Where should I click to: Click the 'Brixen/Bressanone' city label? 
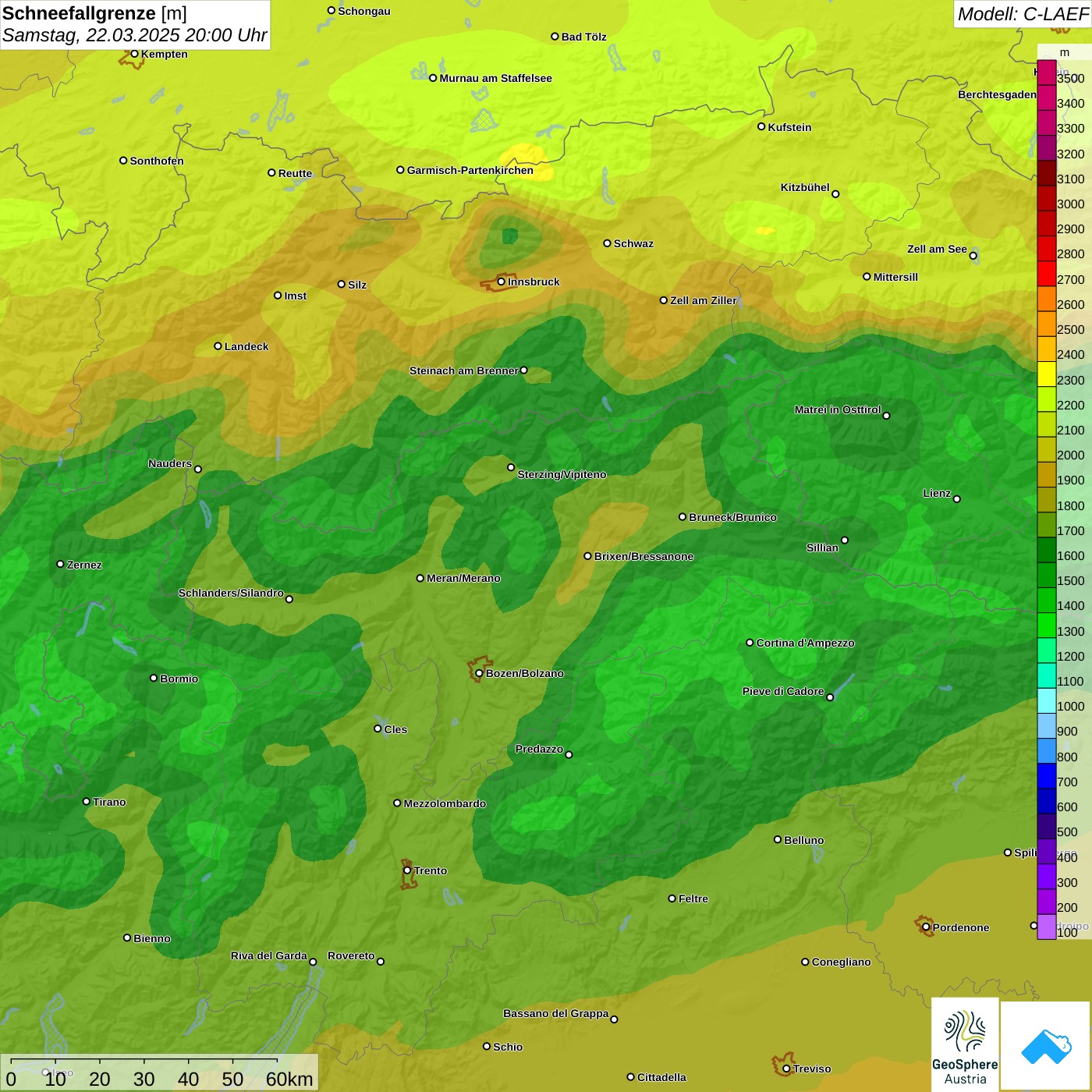(x=643, y=556)
